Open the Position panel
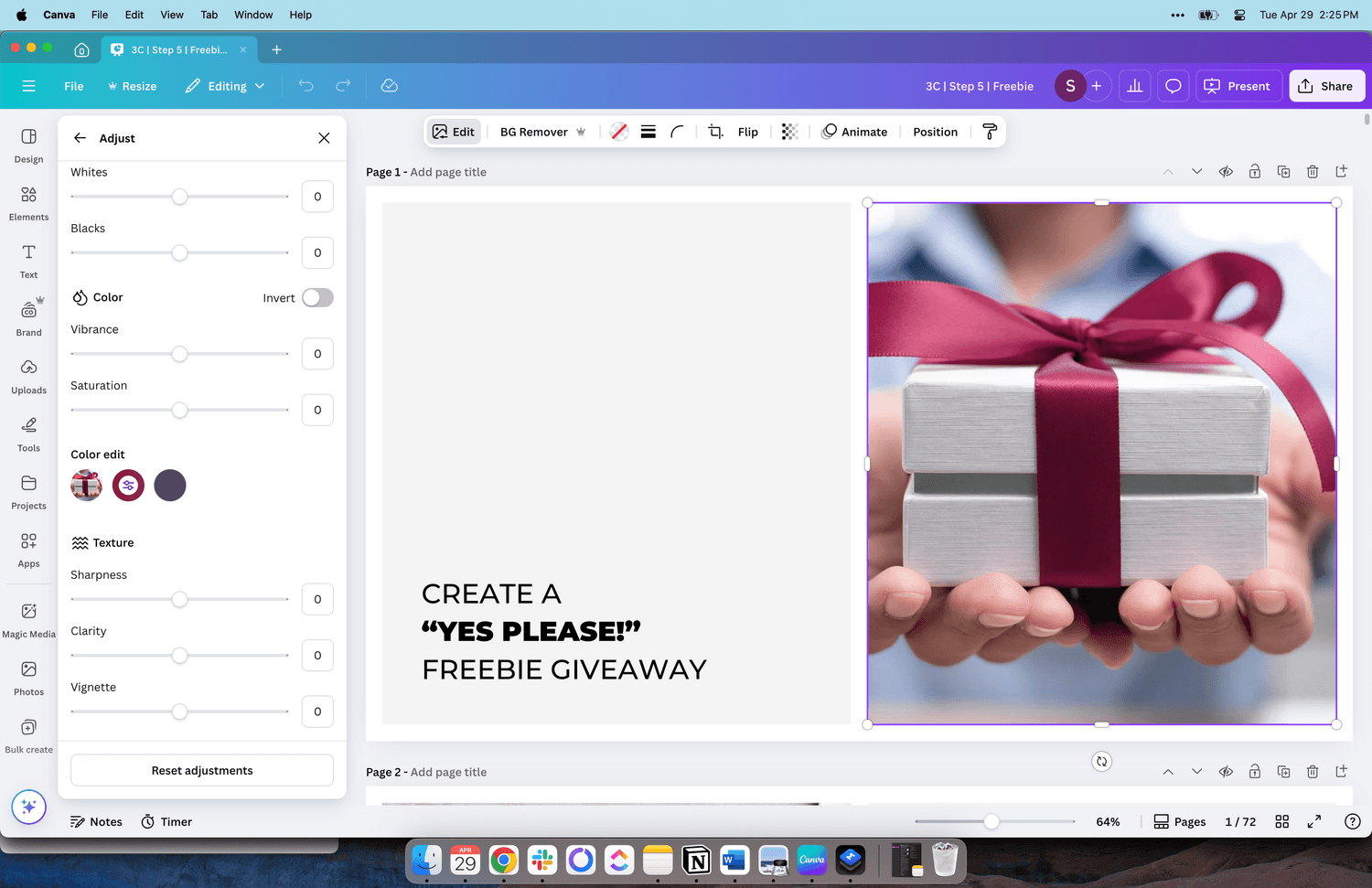Viewport: 1372px width, 888px height. [x=935, y=132]
